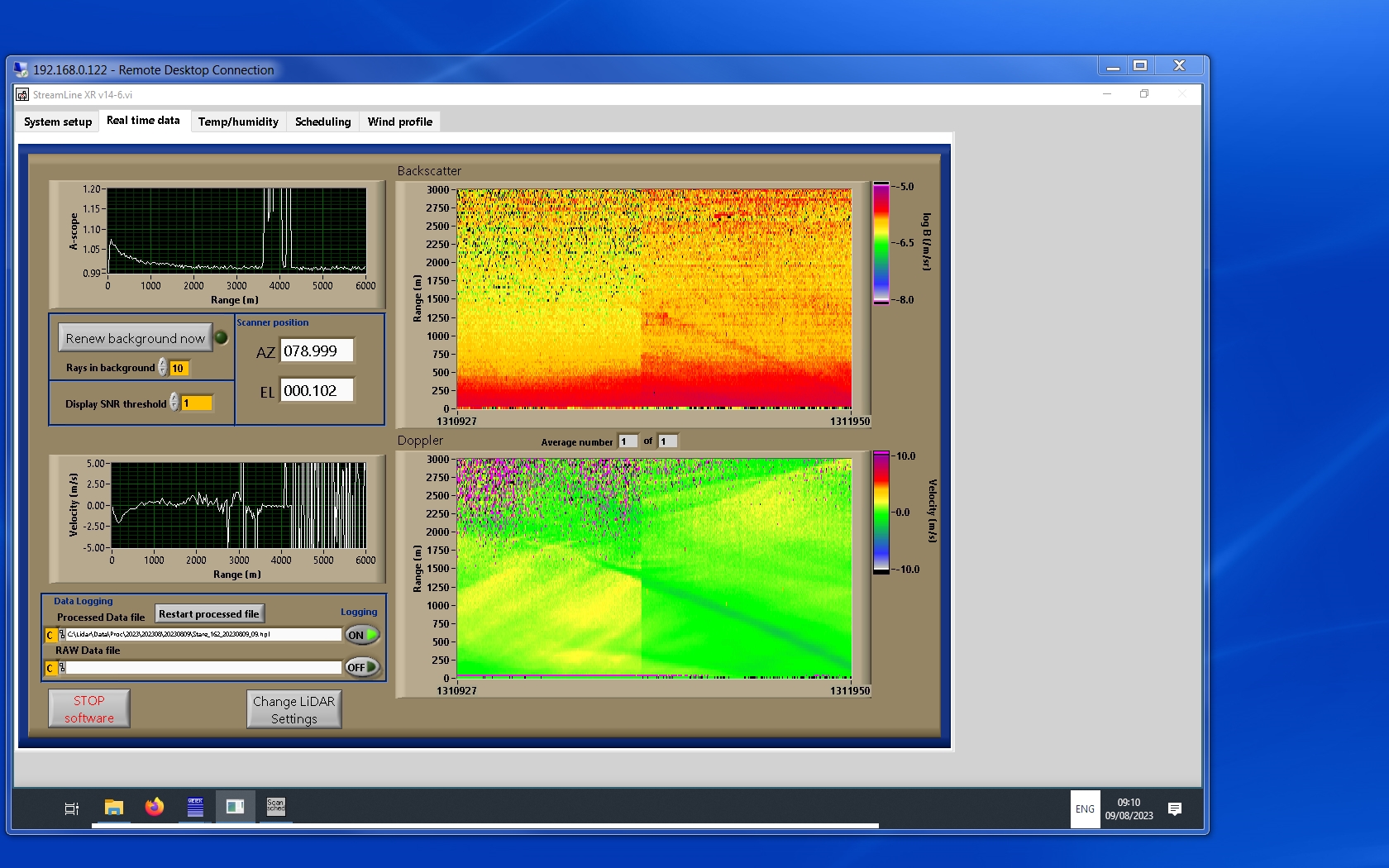The height and width of the screenshot is (868, 1389).
Task: Open File Explorer from the remote taskbar
Action: (114, 808)
